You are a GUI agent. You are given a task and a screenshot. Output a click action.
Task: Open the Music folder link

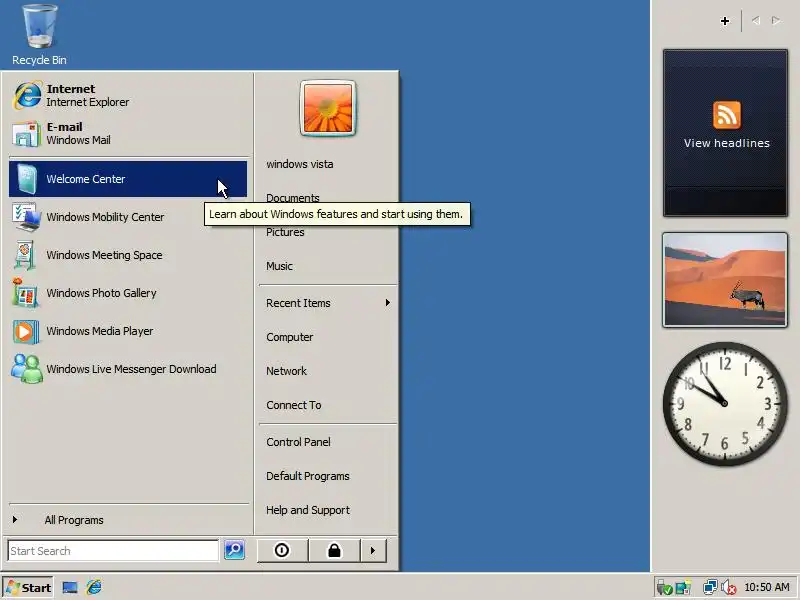coord(279,266)
